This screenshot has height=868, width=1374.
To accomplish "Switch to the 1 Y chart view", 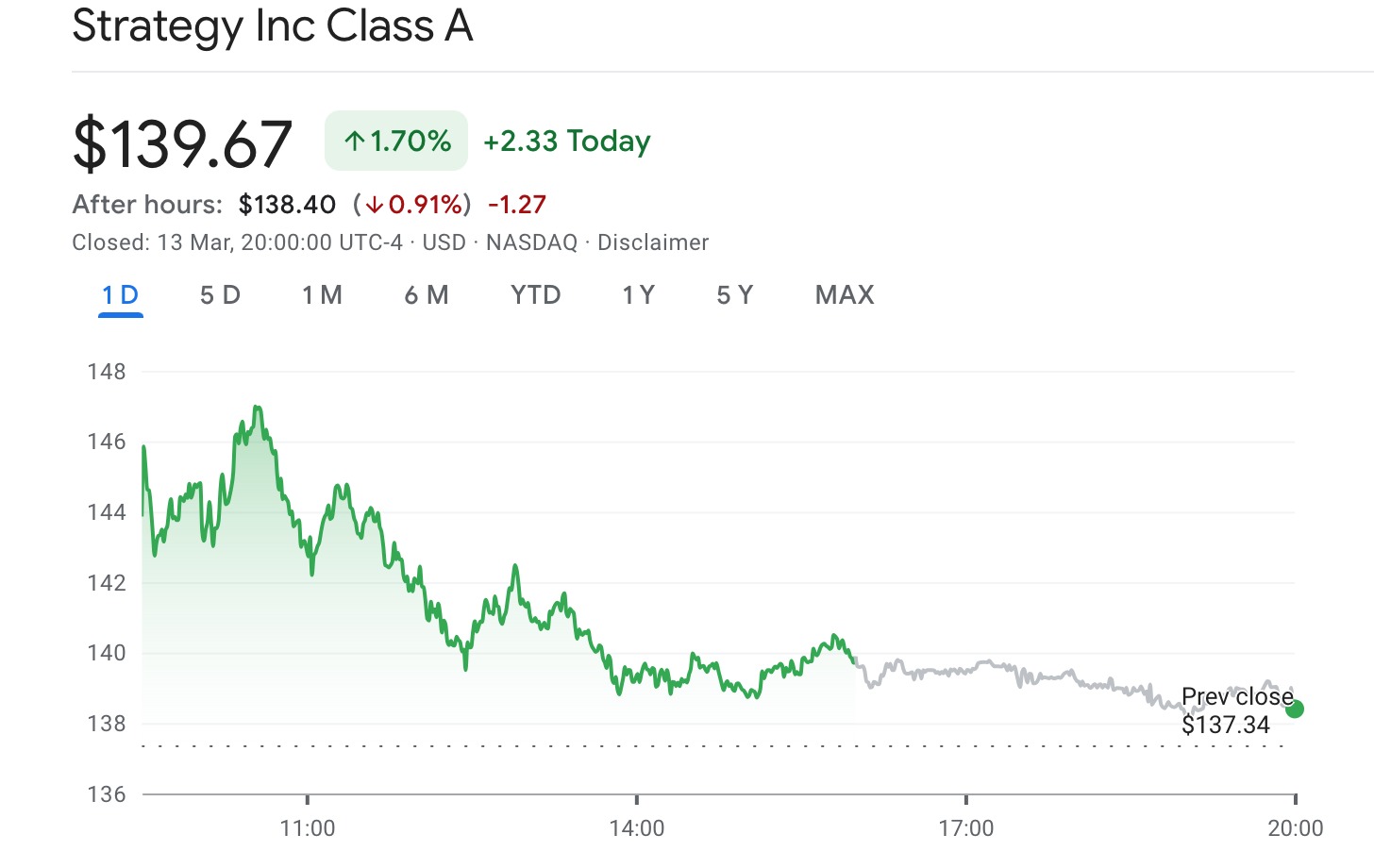I will [x=638, y=295].
